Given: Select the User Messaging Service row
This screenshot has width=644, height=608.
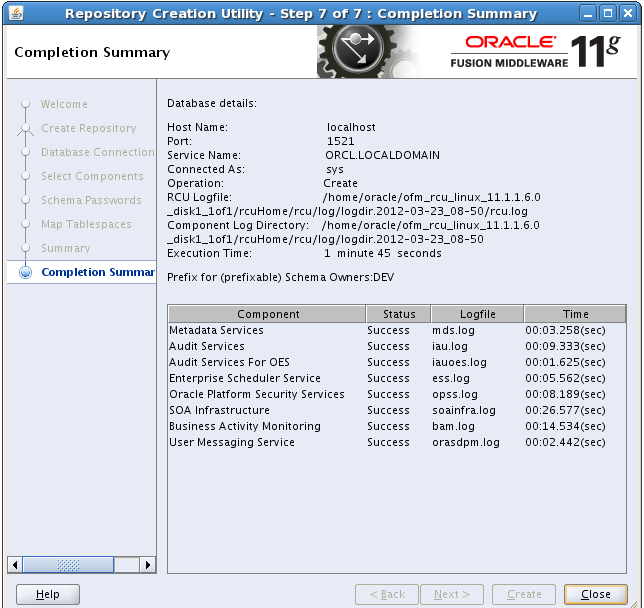Looking at the screenshot, I should click(x=397, y=442).
